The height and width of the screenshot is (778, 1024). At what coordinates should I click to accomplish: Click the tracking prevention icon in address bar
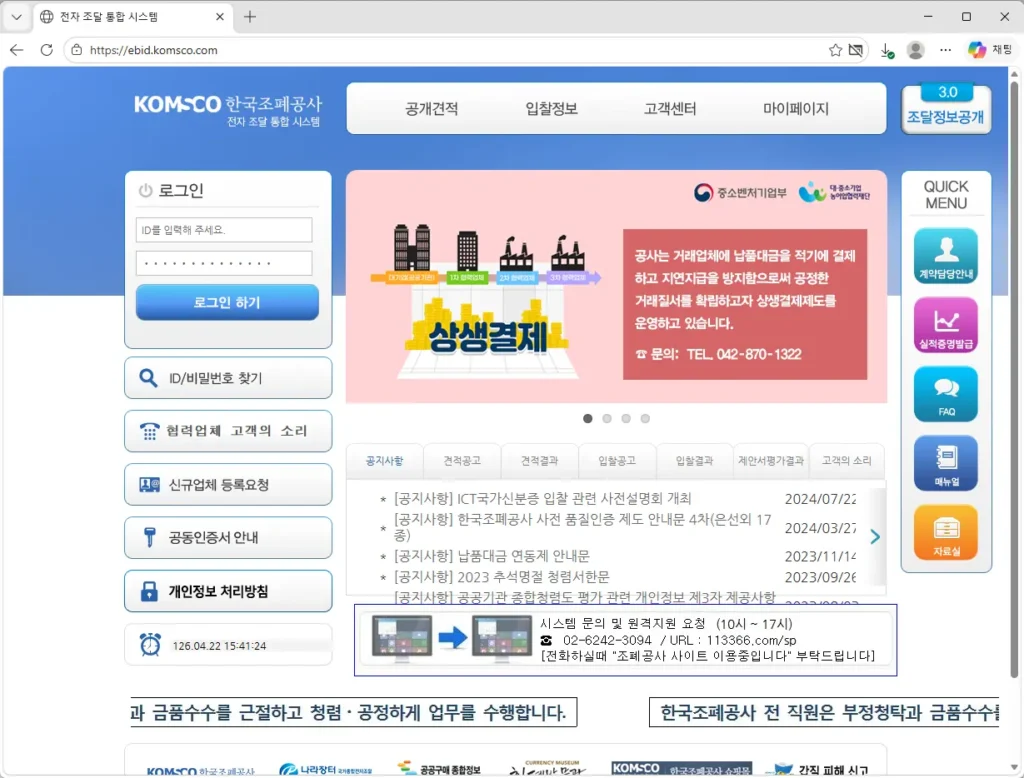coord(855,50)
